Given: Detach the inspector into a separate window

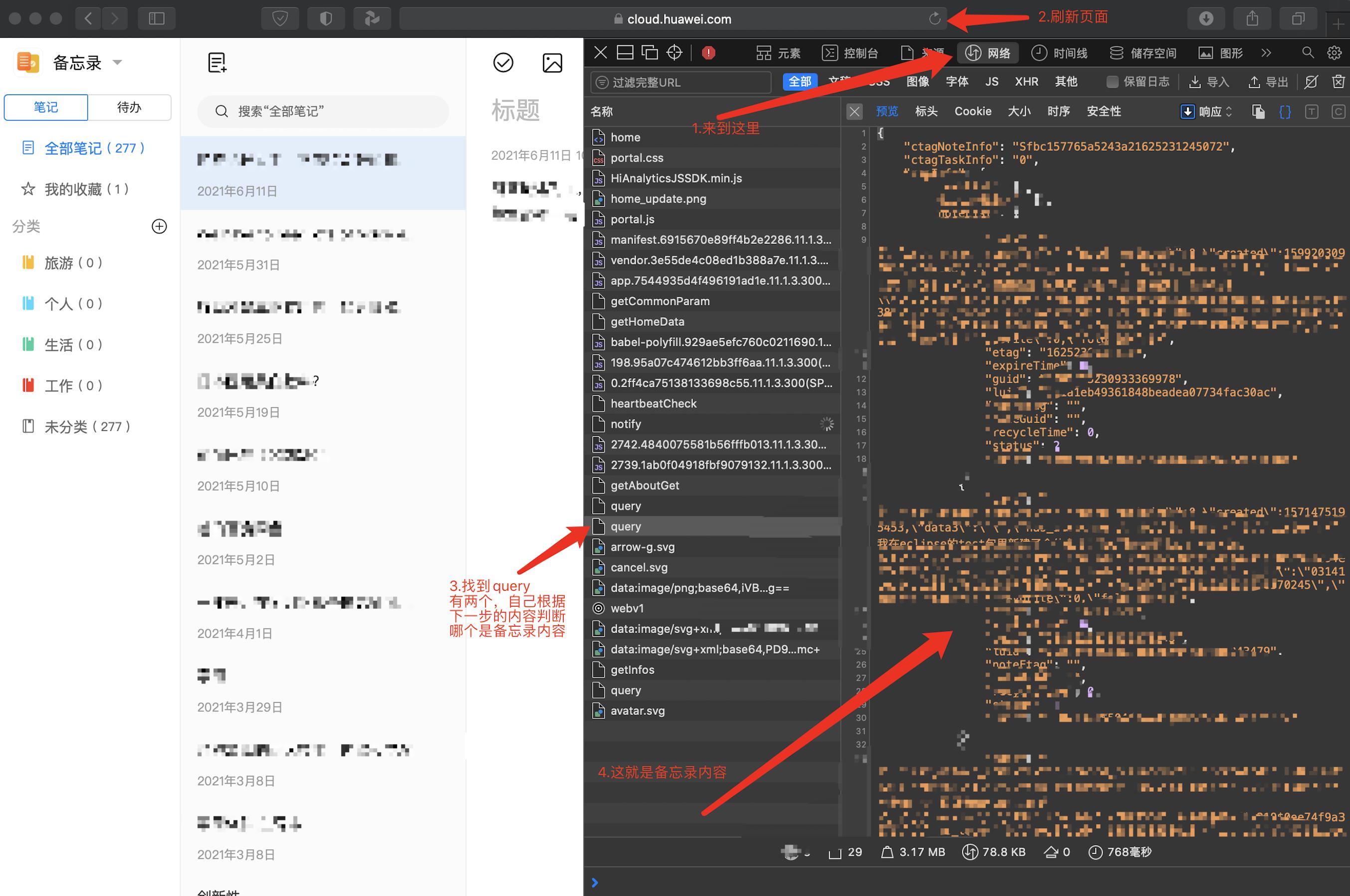Looking at the screenshot, I should tap(650, 52).
